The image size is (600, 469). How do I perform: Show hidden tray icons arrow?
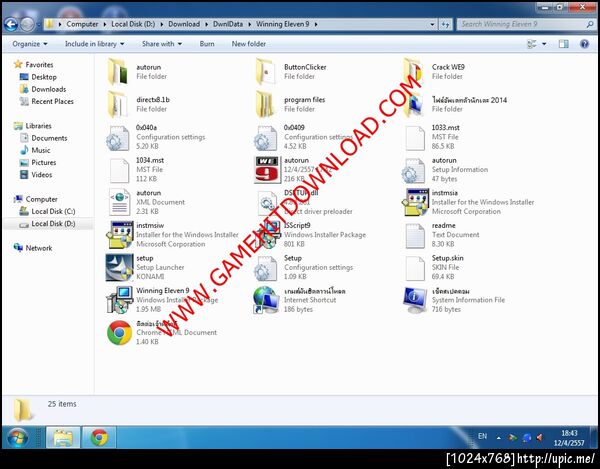pyautogui.click(x=499, y=438)
